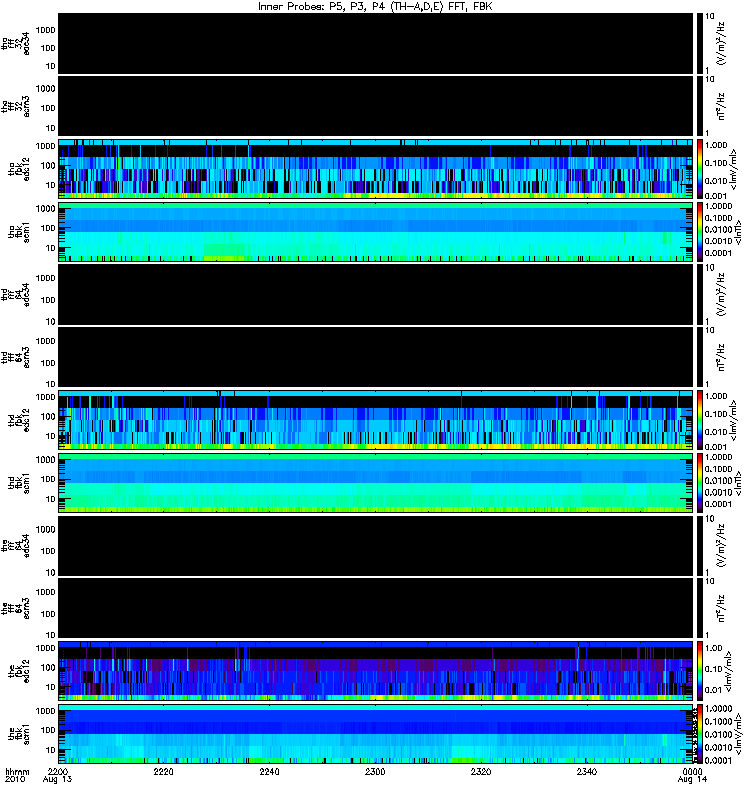This screenshot has height=800, width=750.
Task: Click the tha fbk scm1 y-axis label
Action: click(19, 232)
